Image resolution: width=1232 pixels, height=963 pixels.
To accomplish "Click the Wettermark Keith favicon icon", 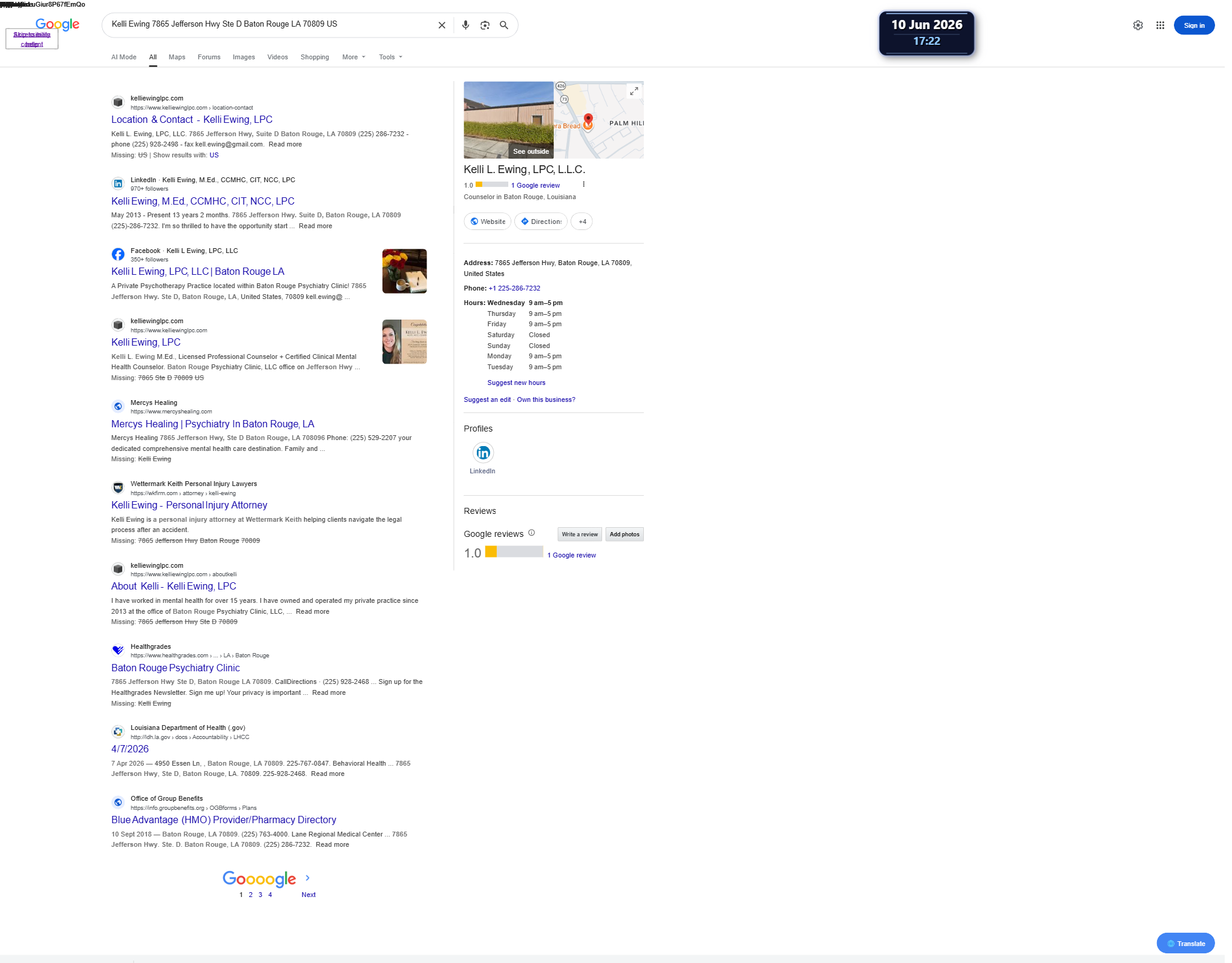I will point(118,487).
